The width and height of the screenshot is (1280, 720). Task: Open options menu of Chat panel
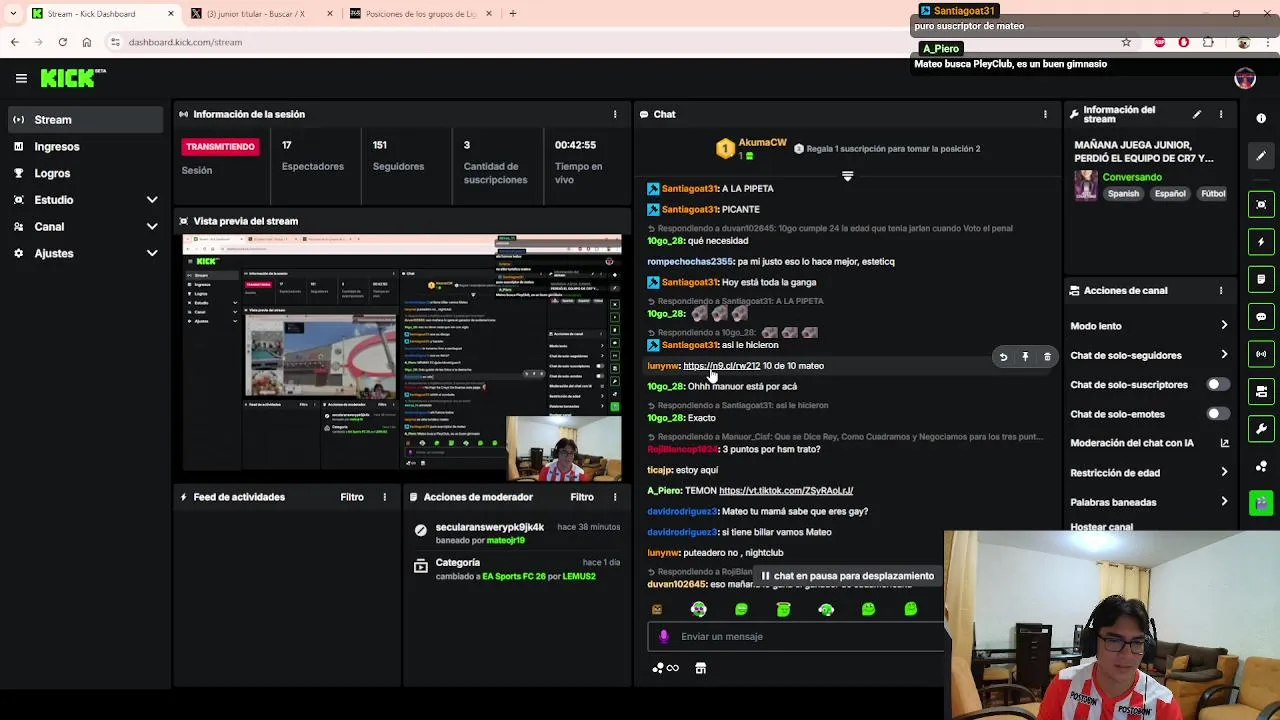click(1045, 114)
